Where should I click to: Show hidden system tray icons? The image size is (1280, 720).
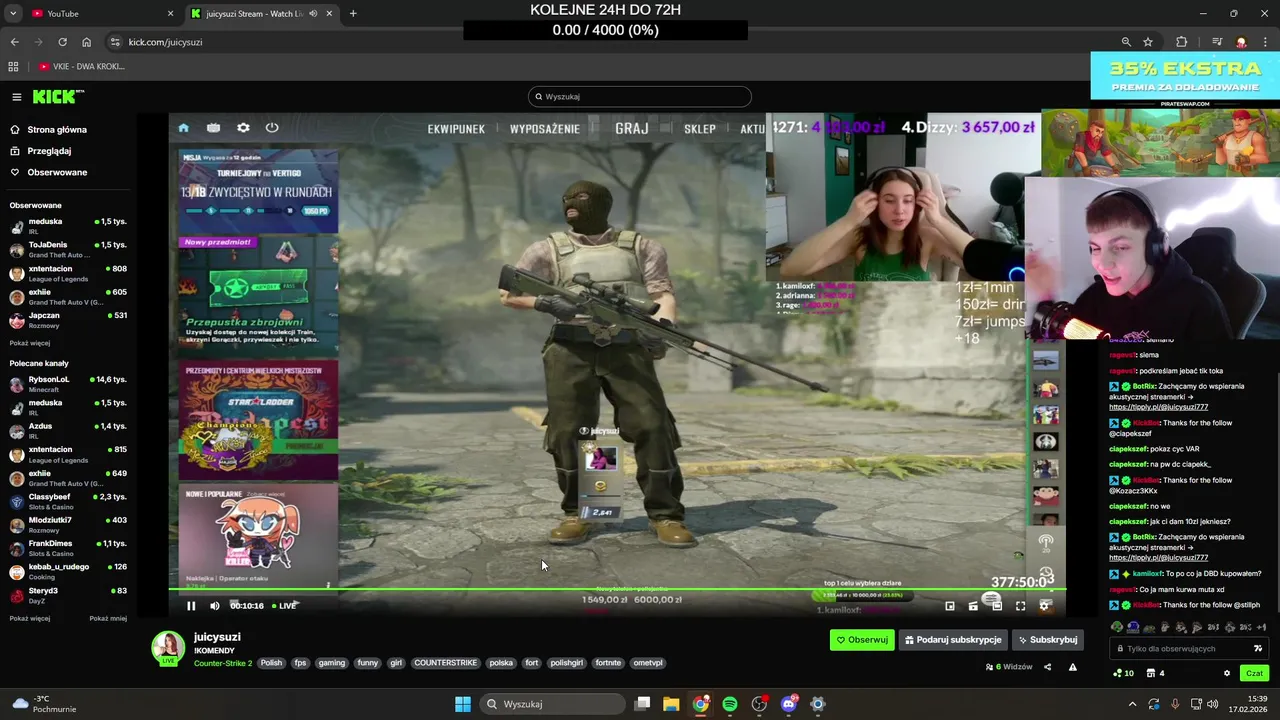pyautogui.click(x=1132, y=704)
